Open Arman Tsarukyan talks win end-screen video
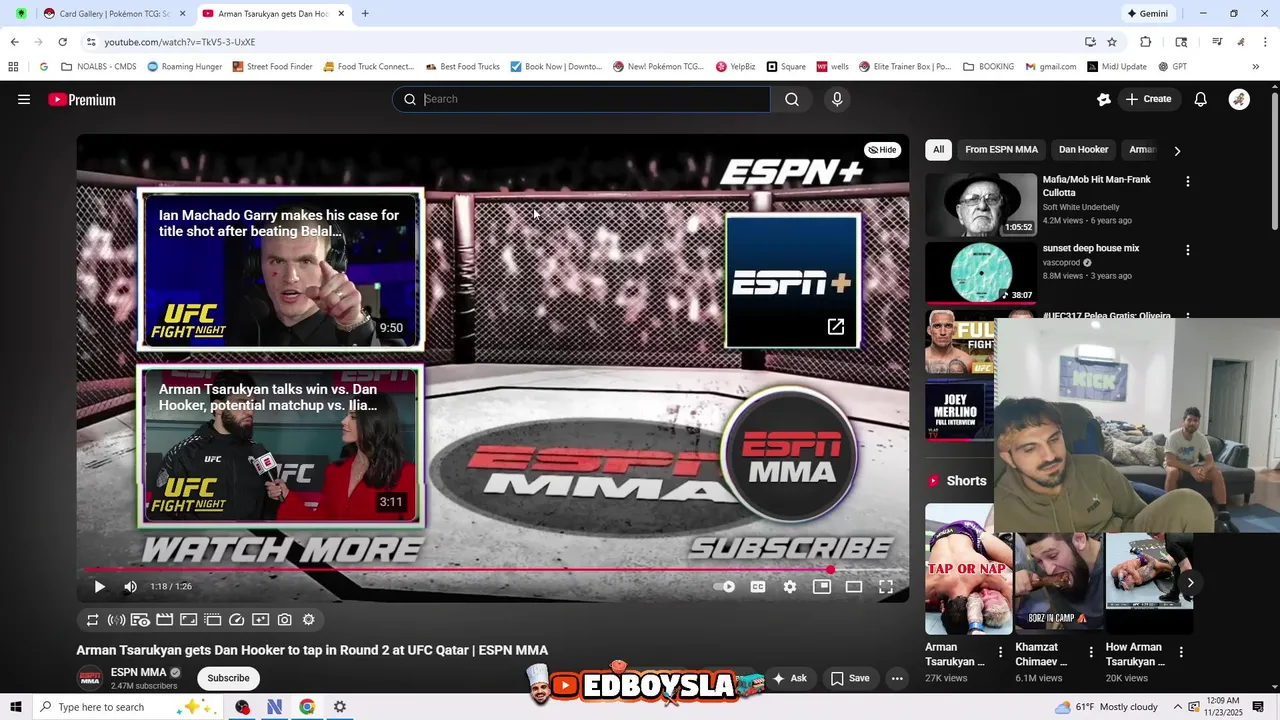1280x720 pixels. pos(280,446)
